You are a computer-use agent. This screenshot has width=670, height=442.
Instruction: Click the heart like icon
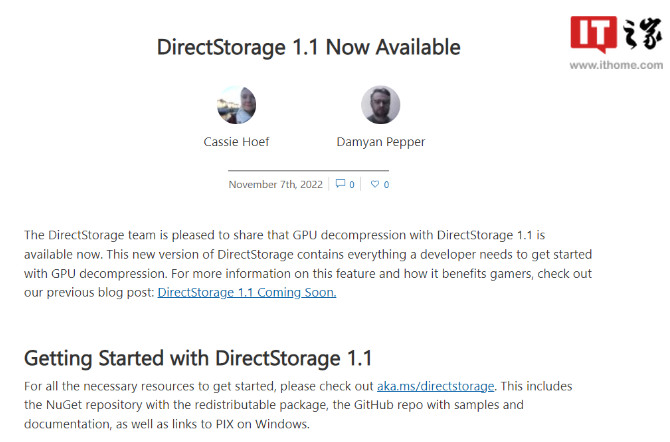[376, 184]
